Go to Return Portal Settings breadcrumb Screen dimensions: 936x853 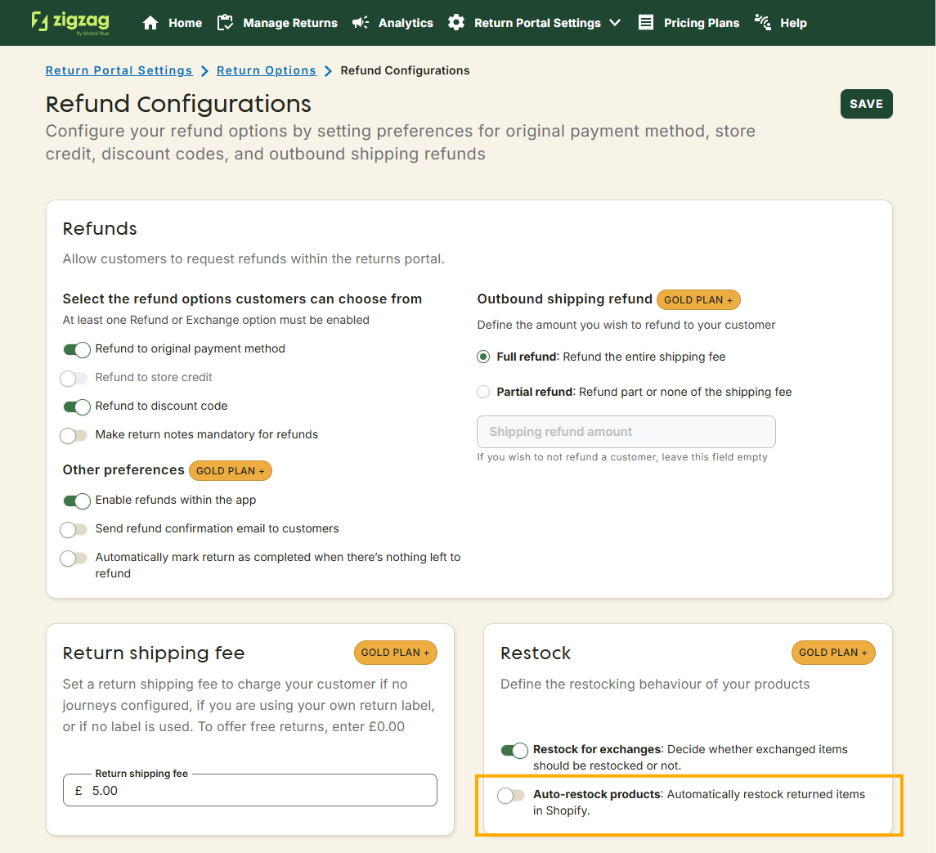click(x=119, y=71)
